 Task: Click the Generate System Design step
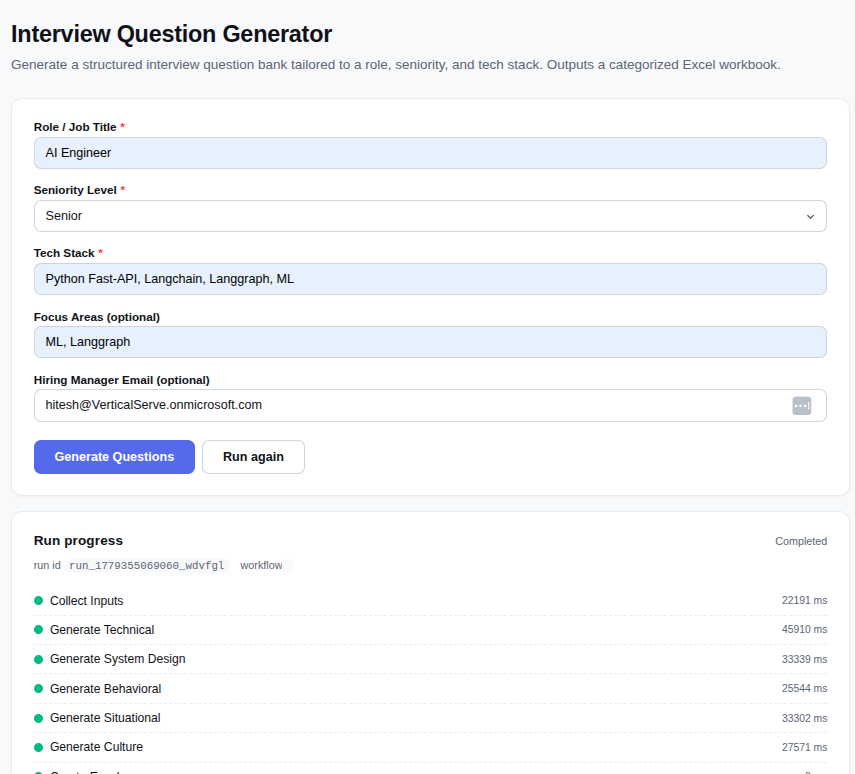tap(430, 659)
